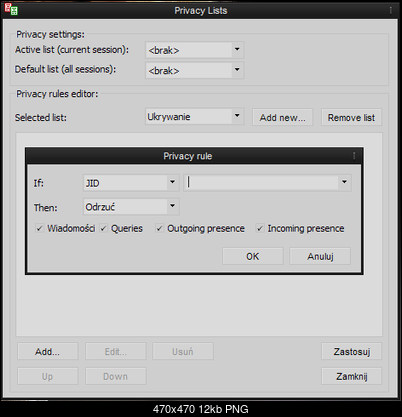402x417 pixels.
Task: Expand the Selected list dropdown showing Ukrywanie
Action: (194, 116)
